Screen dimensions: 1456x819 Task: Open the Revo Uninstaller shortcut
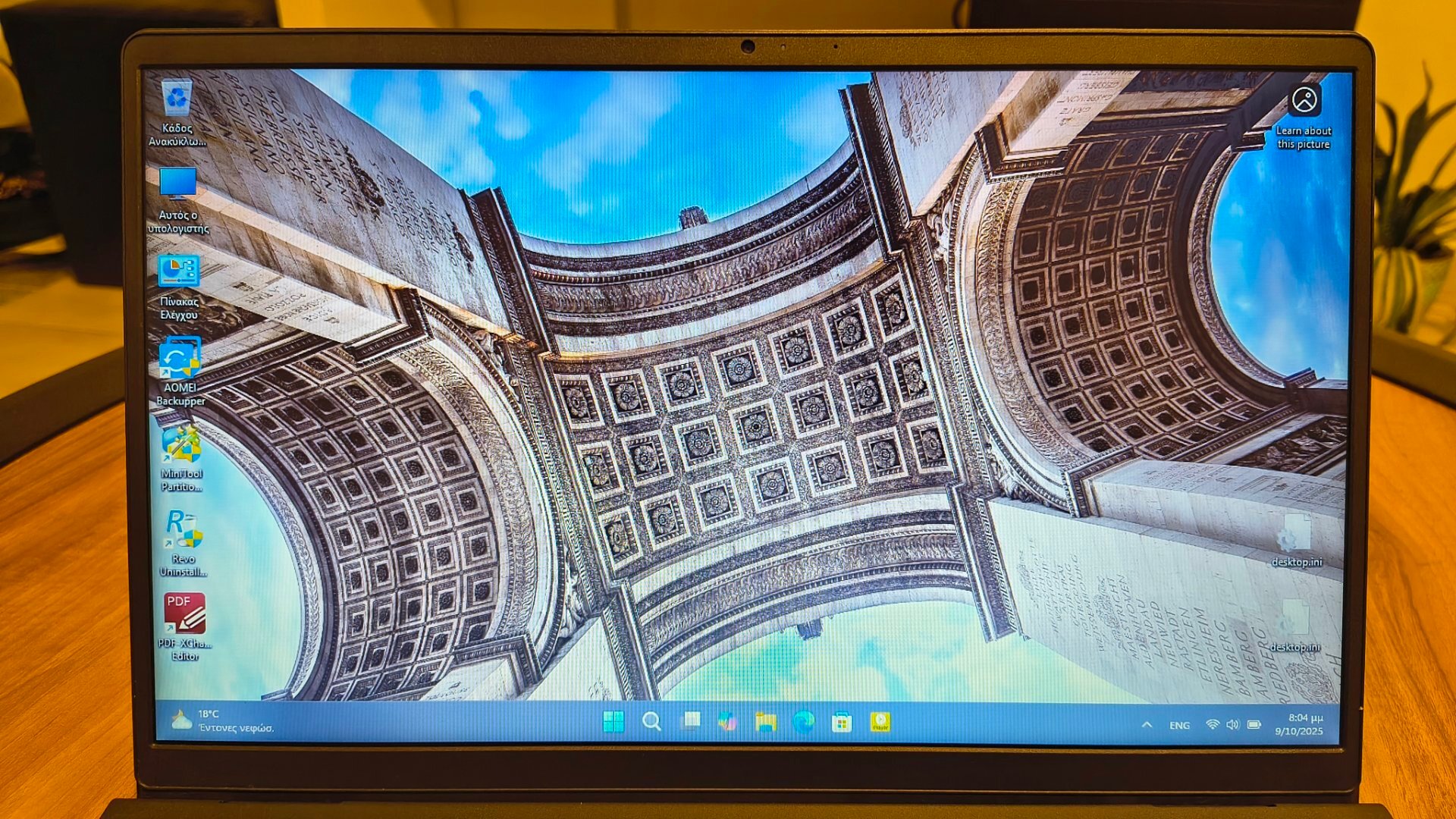coord(183,529)
